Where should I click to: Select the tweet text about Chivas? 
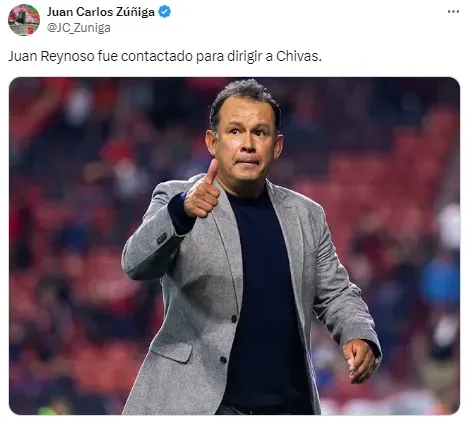coord(165,56)
